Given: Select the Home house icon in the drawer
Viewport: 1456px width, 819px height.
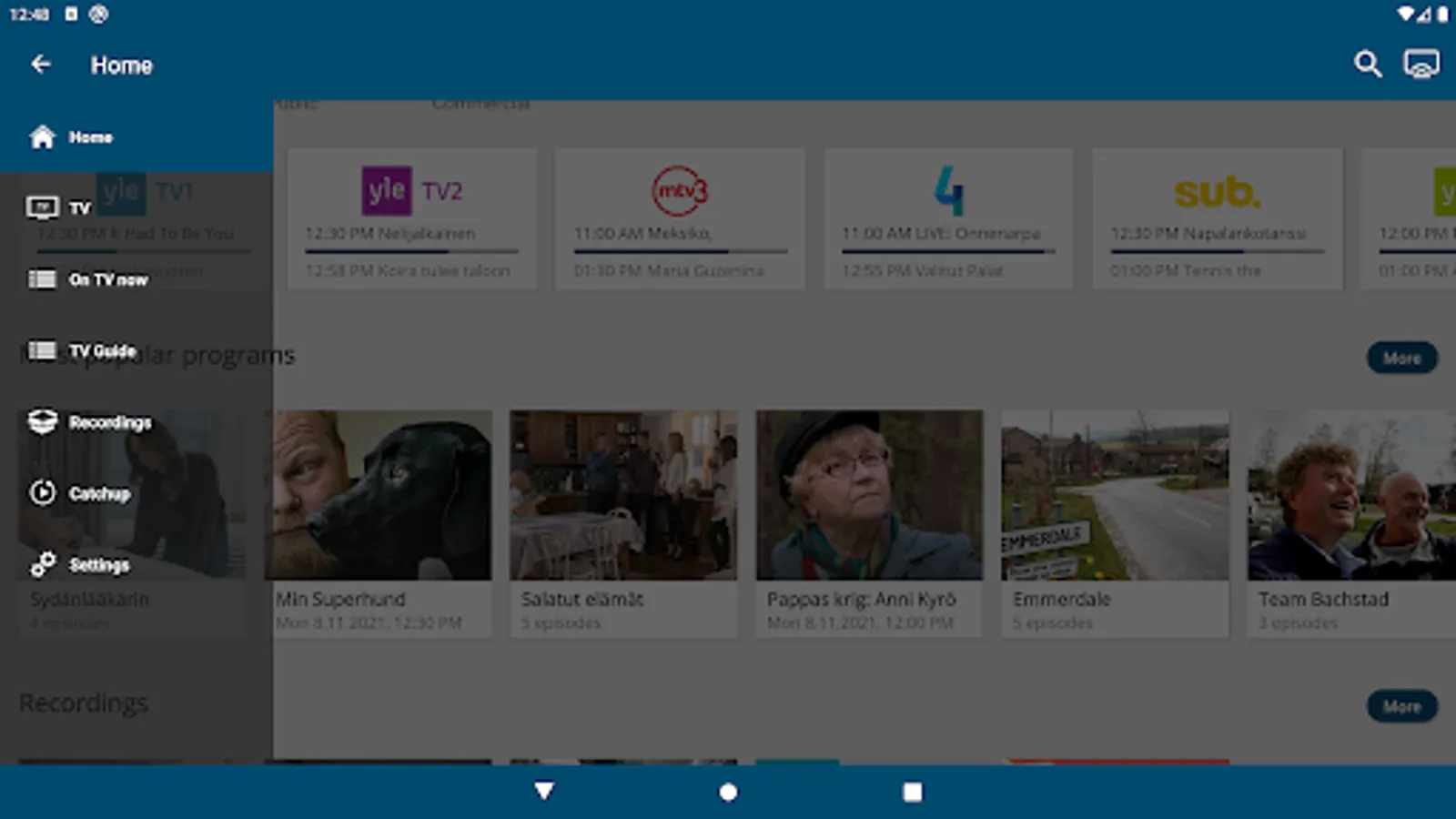Looking at the screenshot, I should coord(42,136).
